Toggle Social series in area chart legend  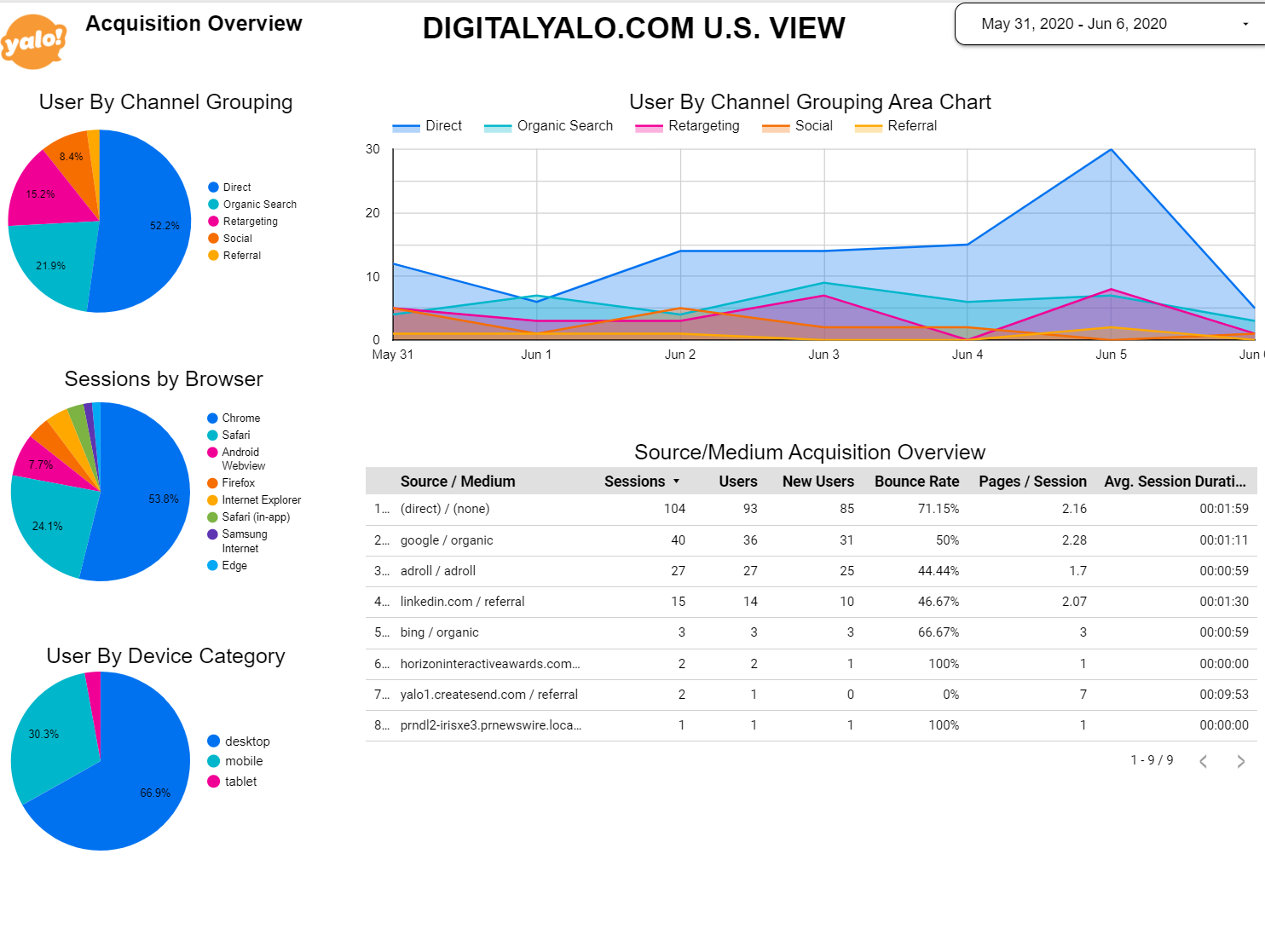pos(797,126)
